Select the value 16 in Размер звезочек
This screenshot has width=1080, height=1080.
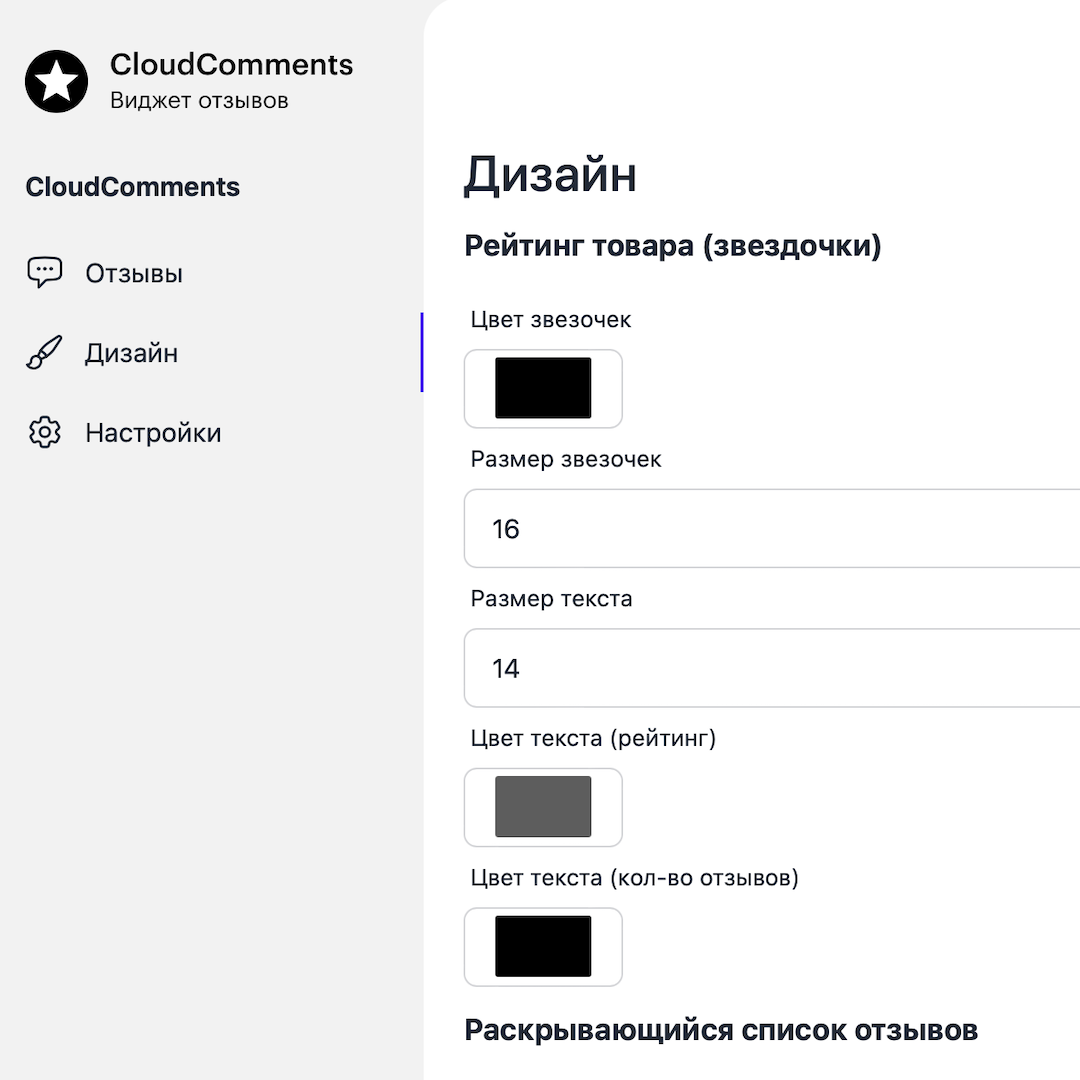504,529
